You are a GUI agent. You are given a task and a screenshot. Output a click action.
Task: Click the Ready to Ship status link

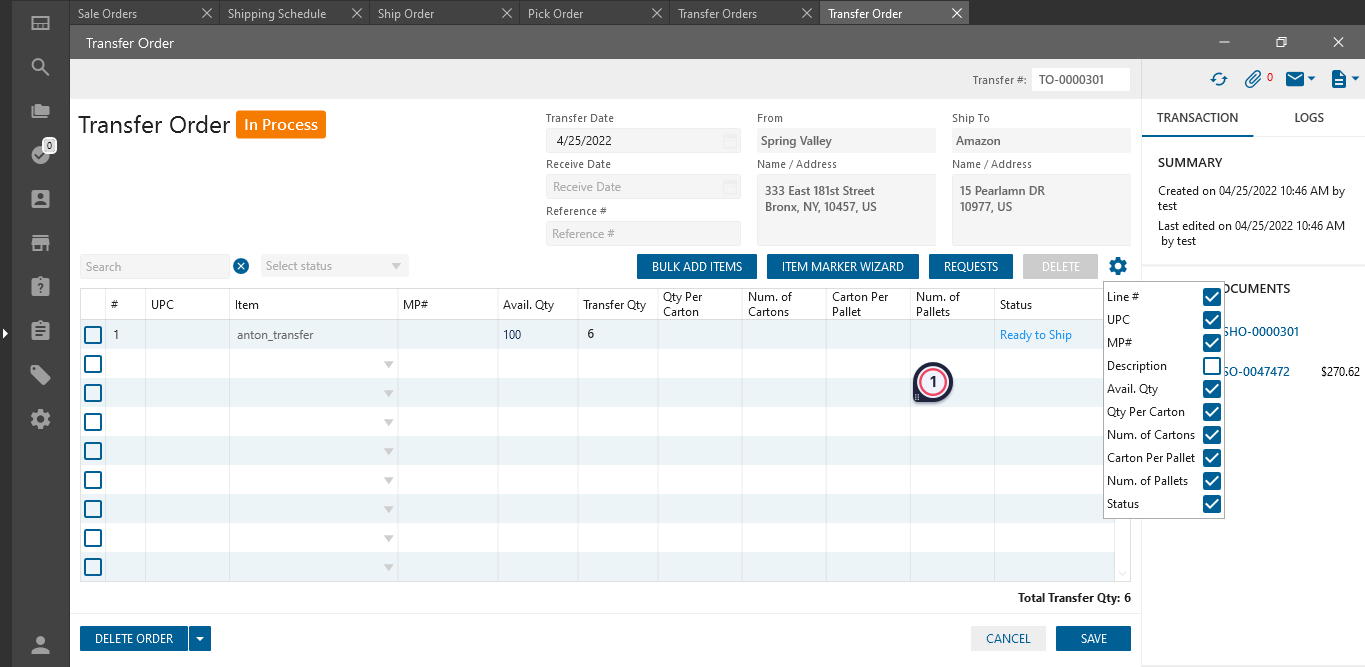coord(1035,335)
